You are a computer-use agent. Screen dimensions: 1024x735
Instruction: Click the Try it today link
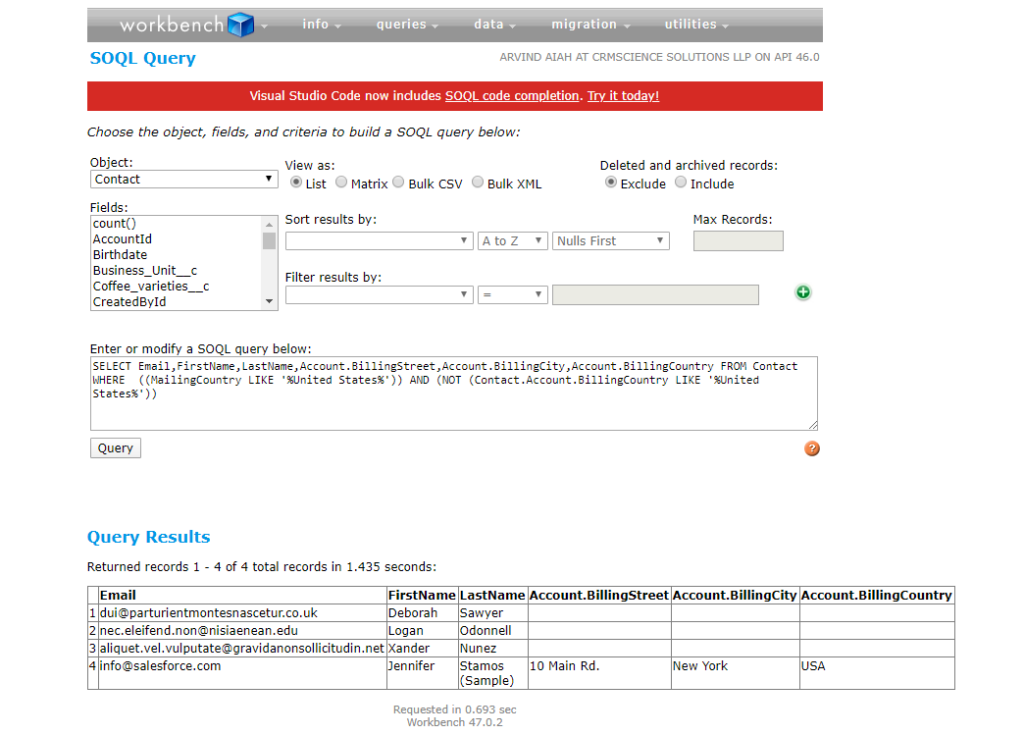pyautogui.click(x=623, y=96)
